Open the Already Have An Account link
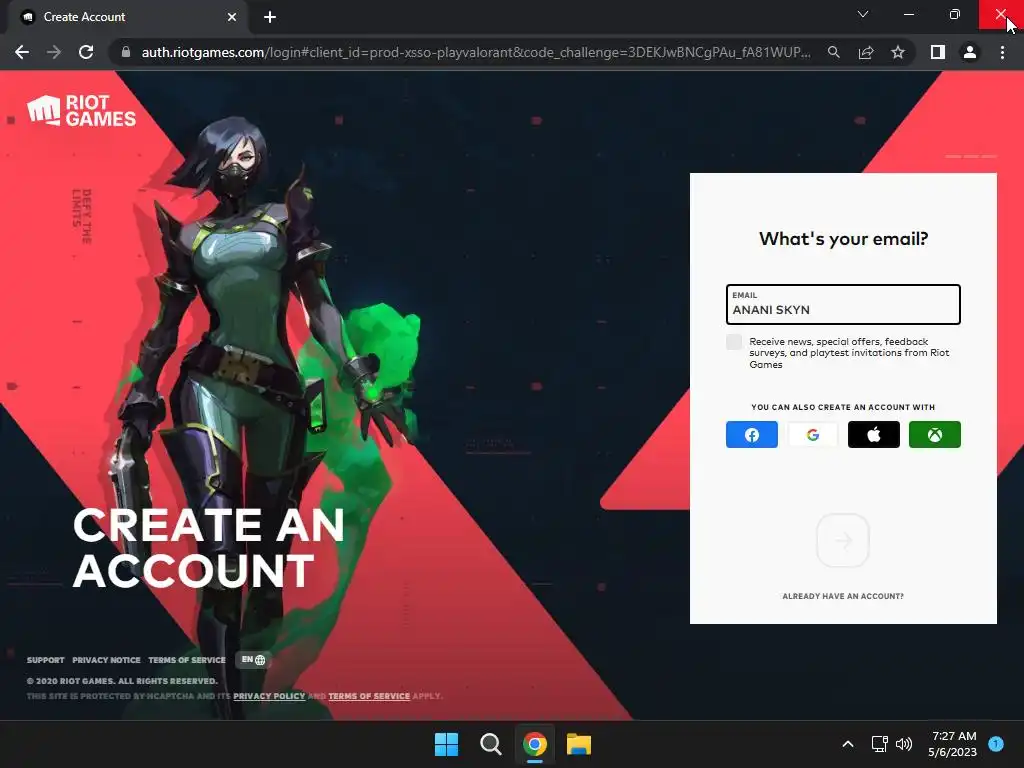 pyautogui.click(x=843, y=596)
